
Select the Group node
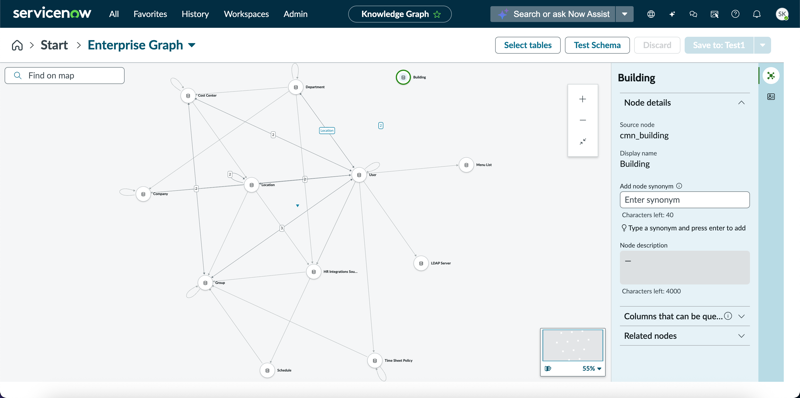pos(205,282)
